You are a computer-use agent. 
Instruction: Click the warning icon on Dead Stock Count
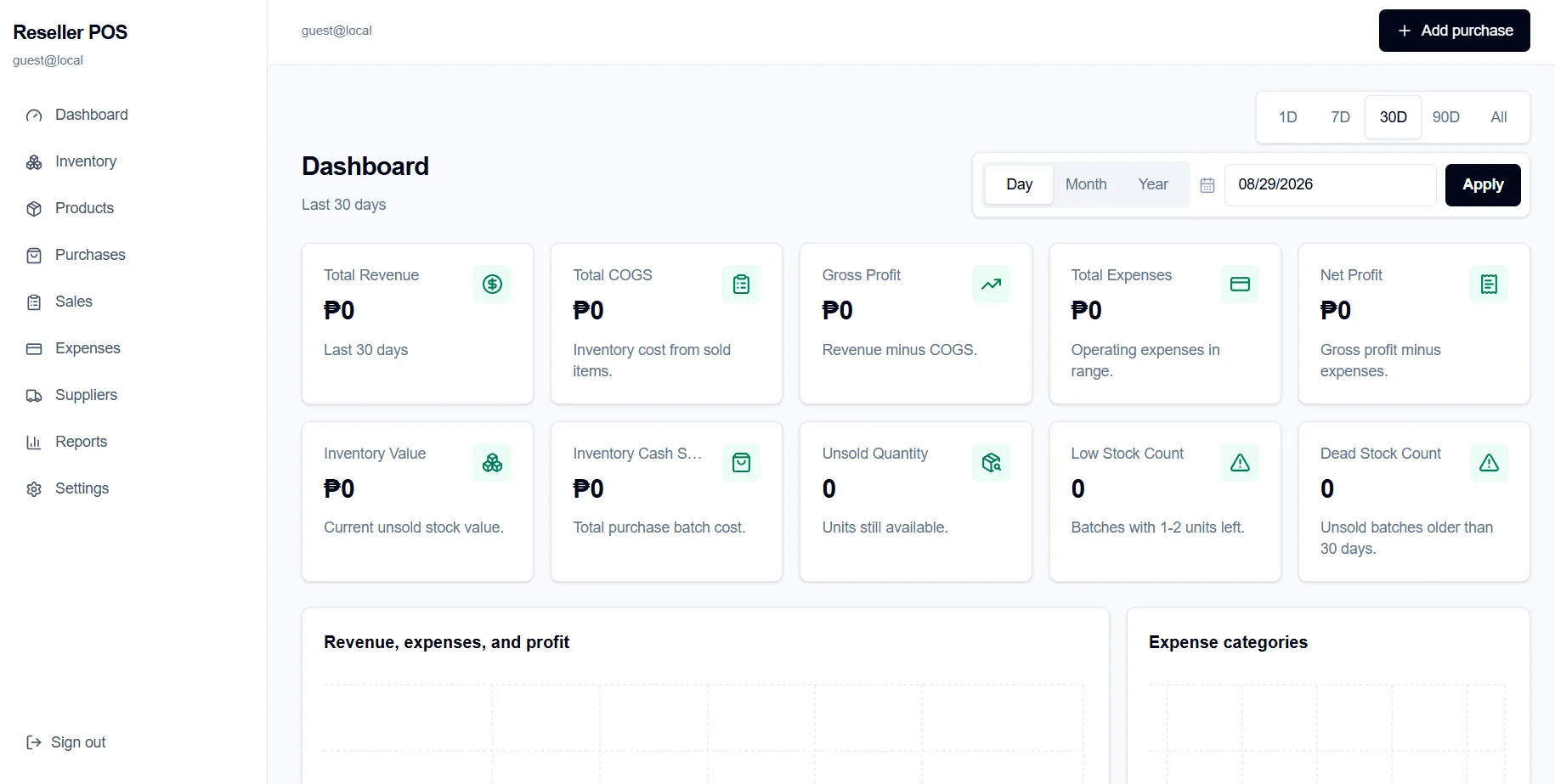pos(1489,463)
